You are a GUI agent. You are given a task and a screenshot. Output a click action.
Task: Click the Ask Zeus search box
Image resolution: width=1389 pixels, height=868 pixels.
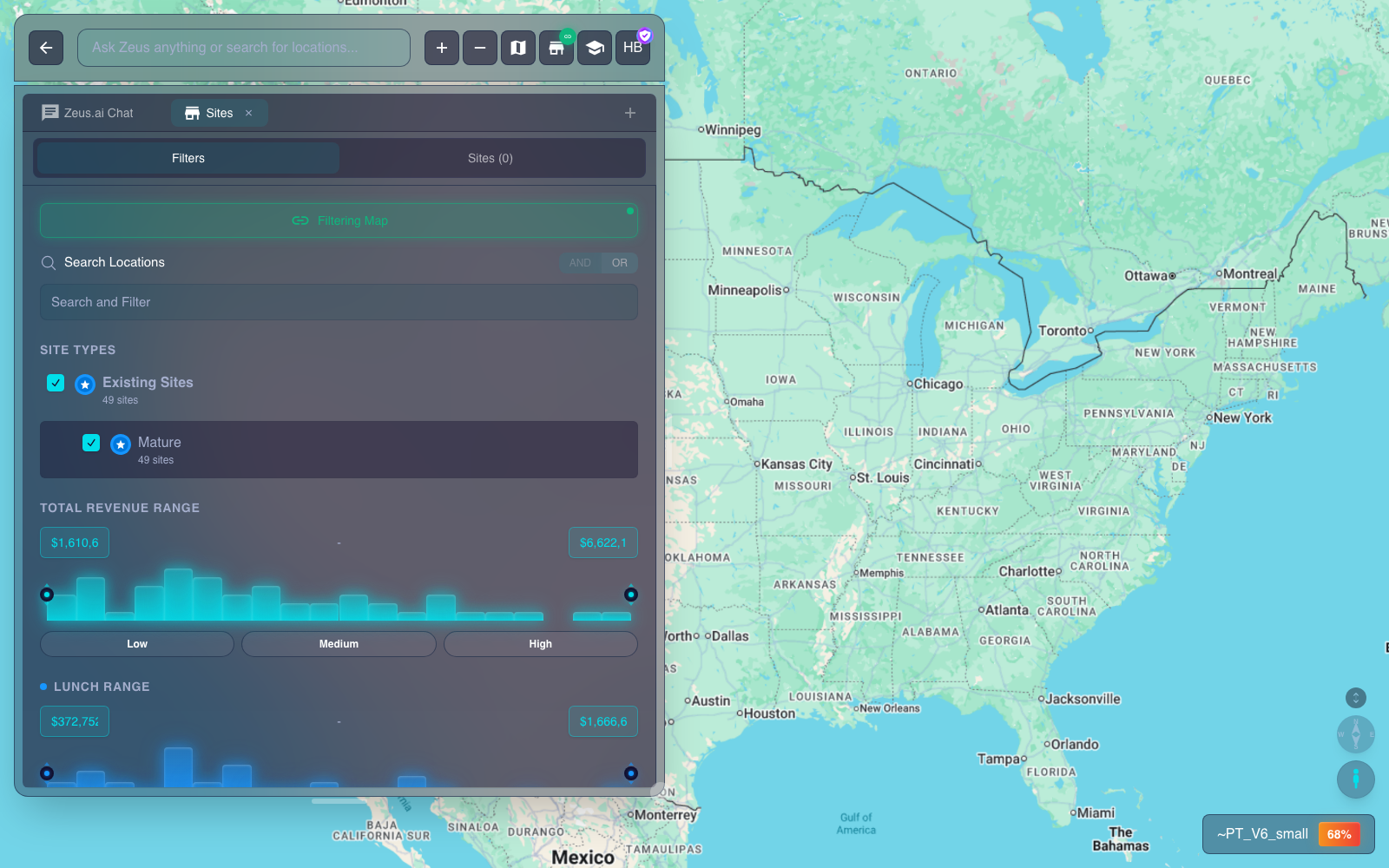pyautogui.click(x=244, y=48)
